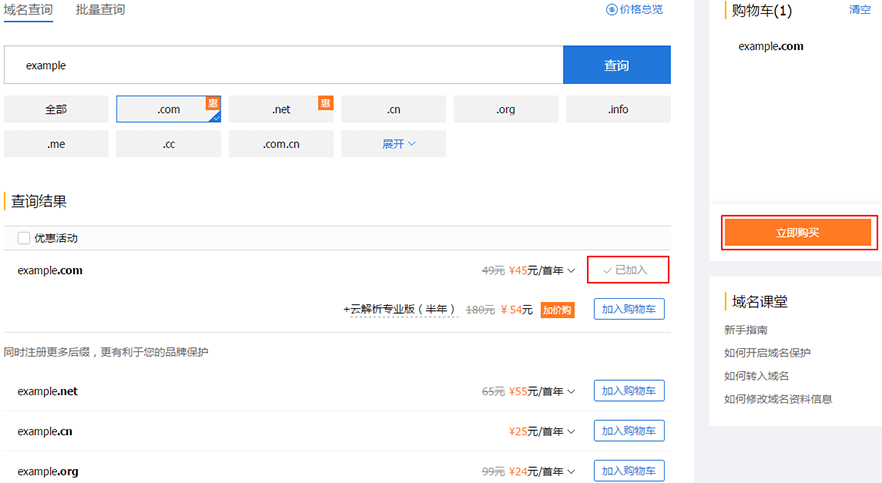
Task: Click the 惠 badge on .net filter
Action: [x=325, y=102]
